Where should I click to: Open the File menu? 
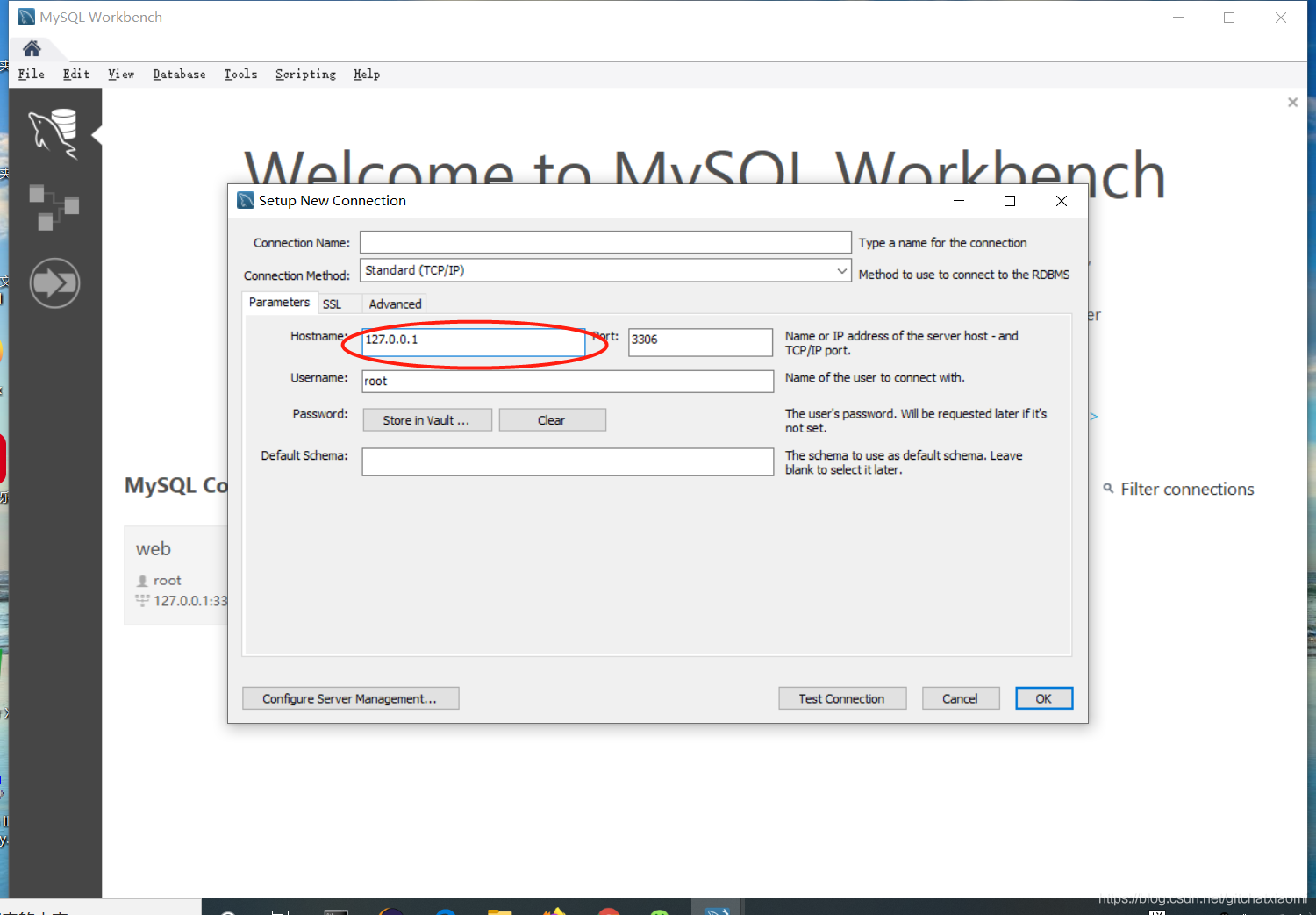click(32, 75)
